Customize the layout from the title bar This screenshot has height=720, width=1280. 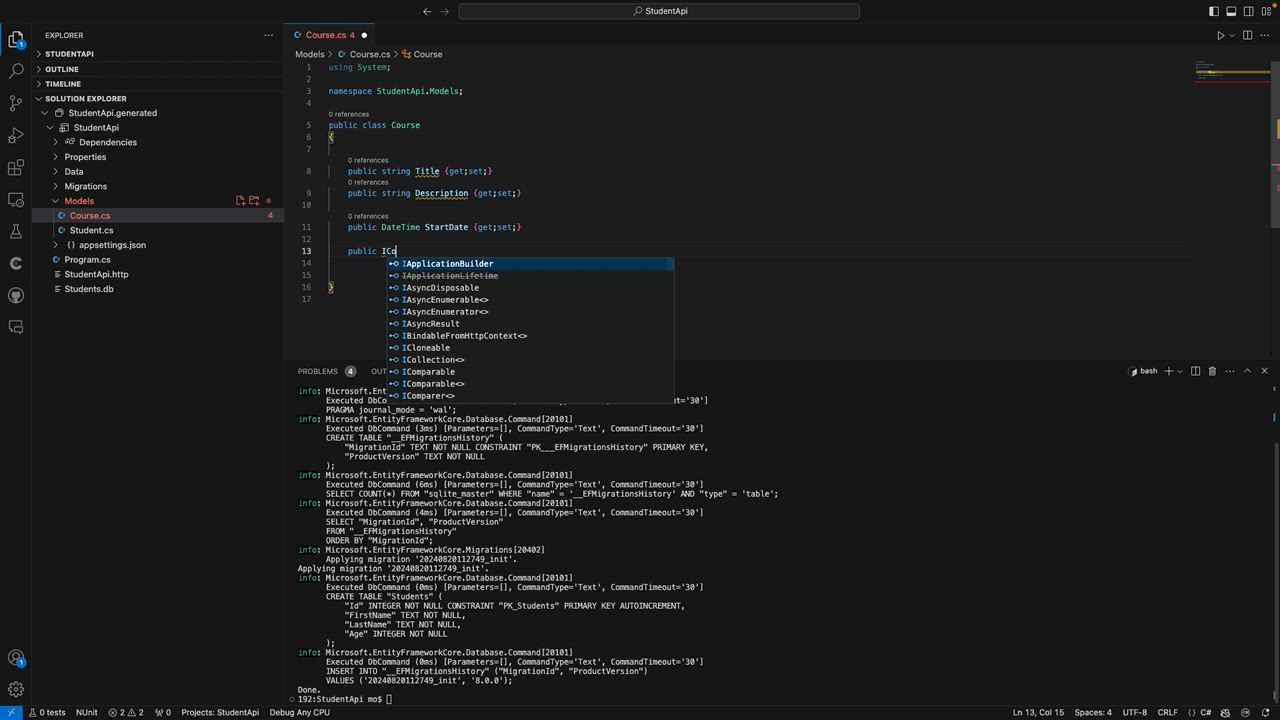point(1268,11)
